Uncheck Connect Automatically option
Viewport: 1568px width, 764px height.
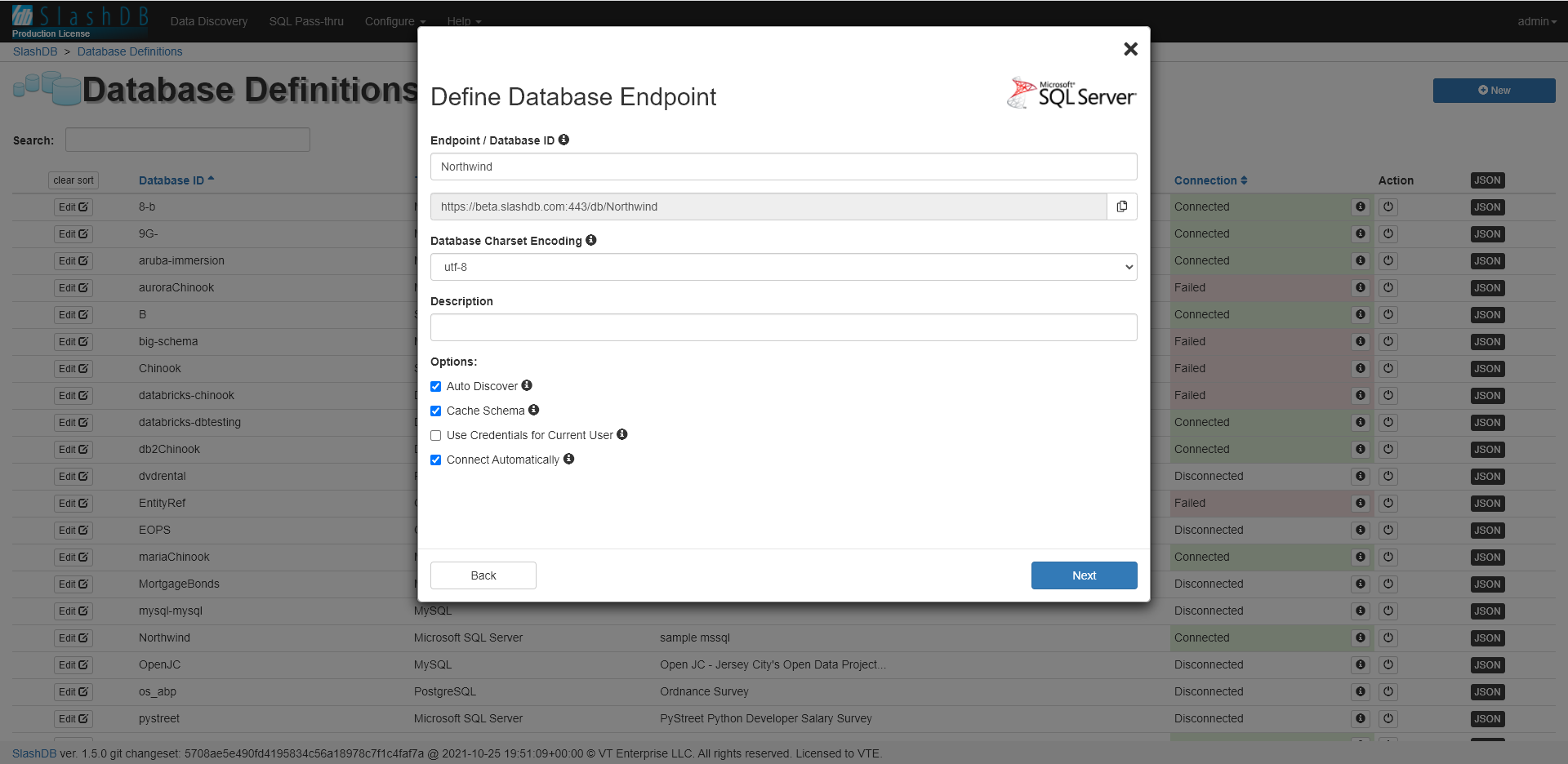tap(436, 460)
